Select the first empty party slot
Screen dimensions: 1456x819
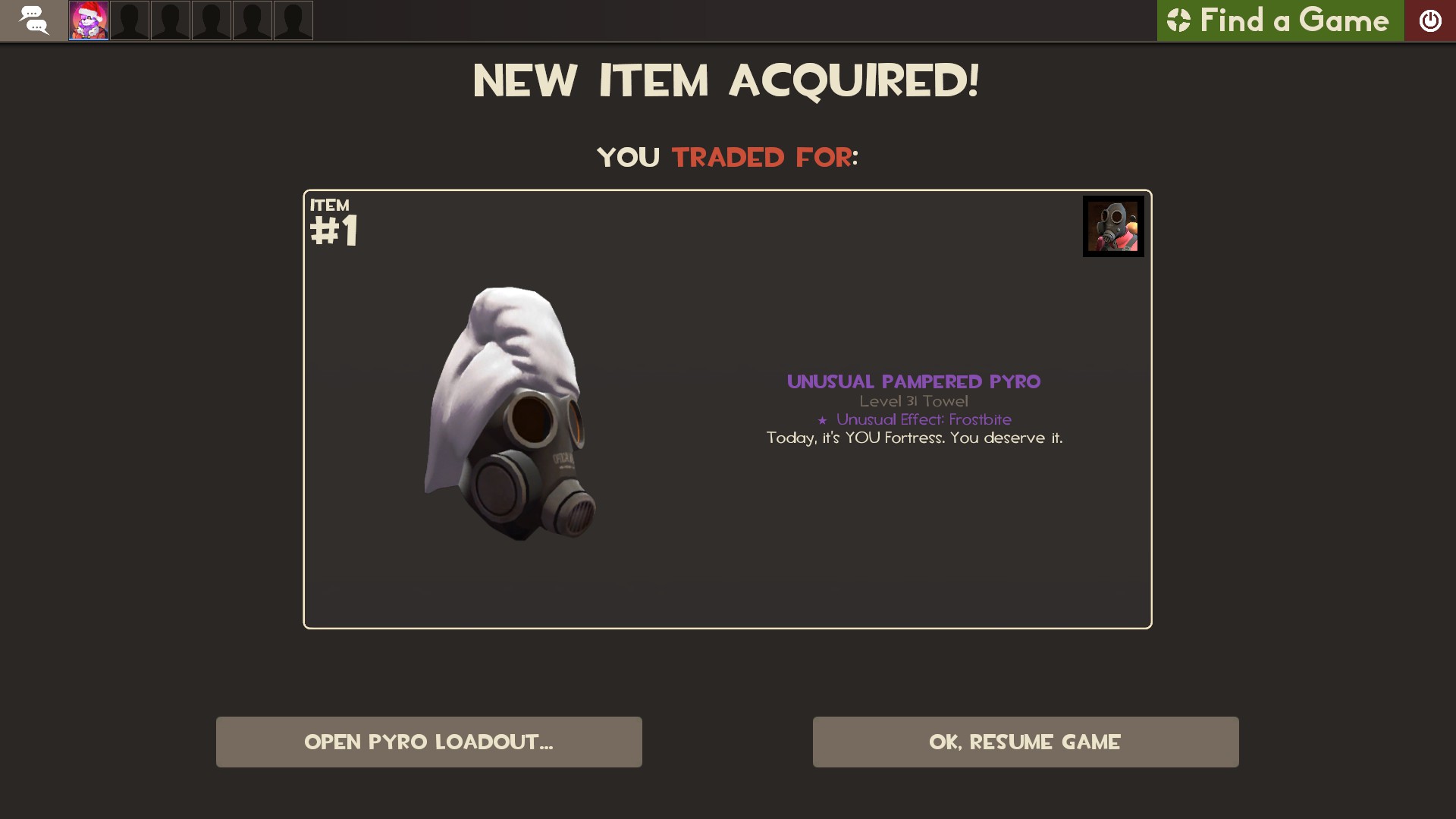point(130,20)
